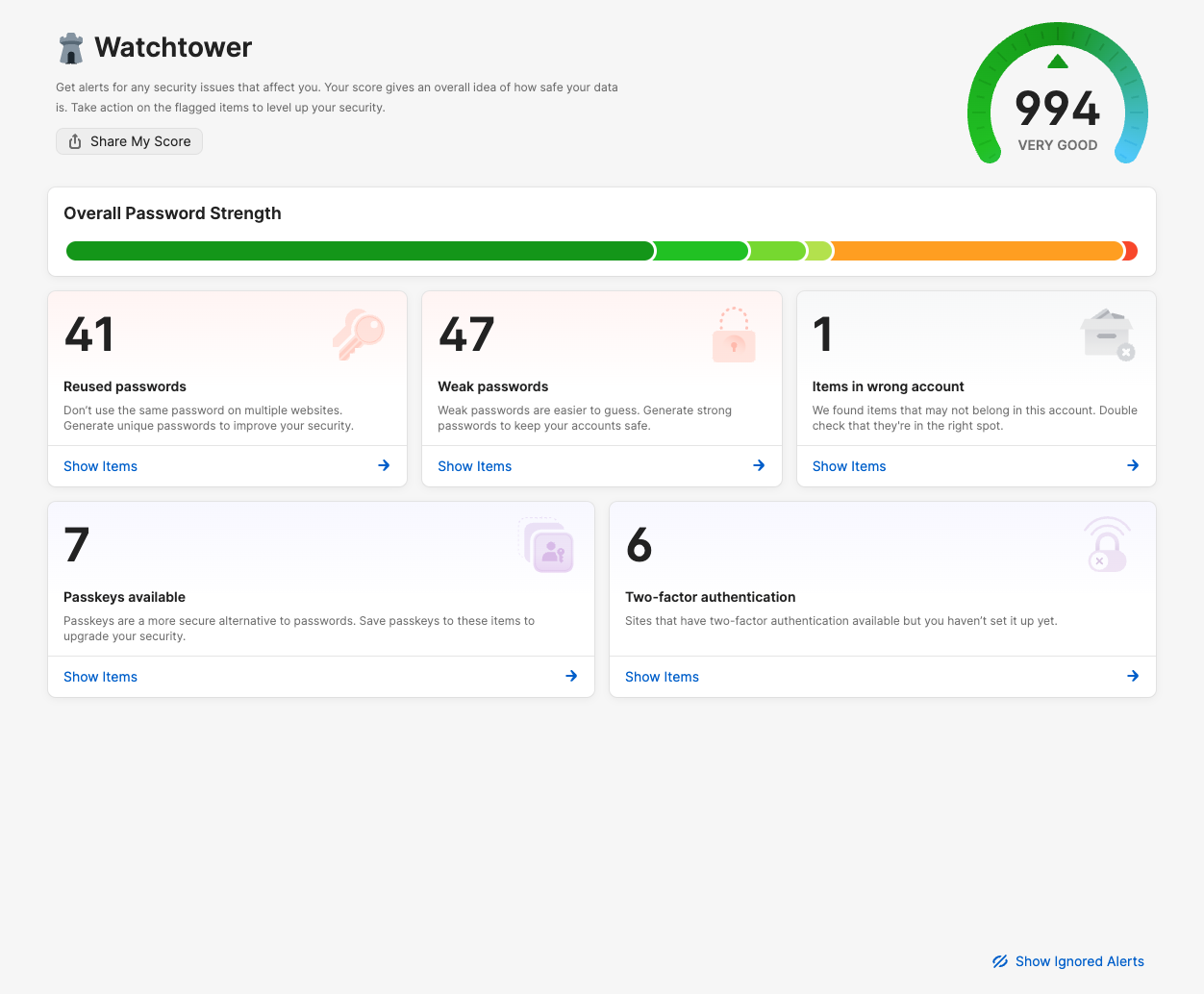Image resolution: width=1204 pixels, height=994 pixels.
Task: Click the passkeys available icon
Action: [547, 545]
